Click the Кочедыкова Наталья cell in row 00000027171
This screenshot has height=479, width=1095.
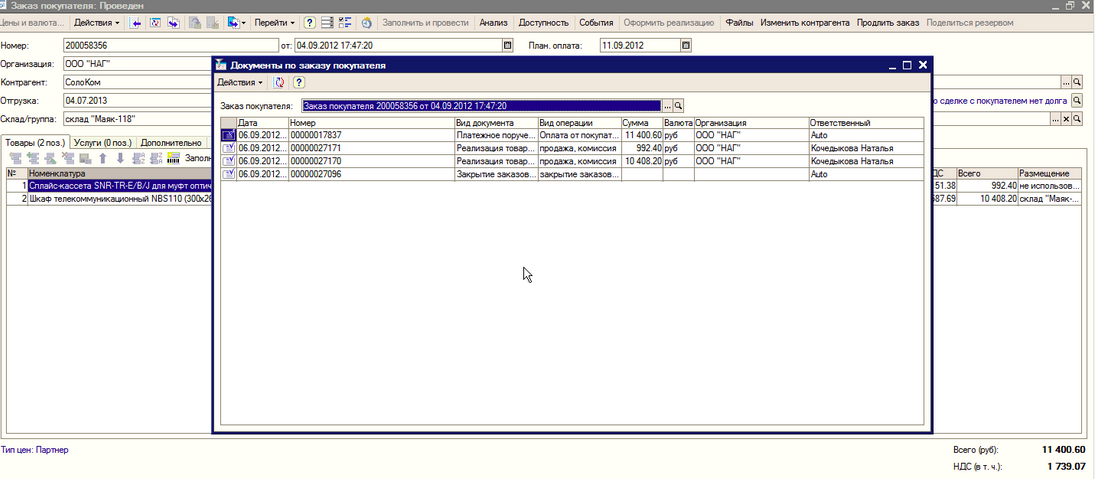[x=866, y=148]
